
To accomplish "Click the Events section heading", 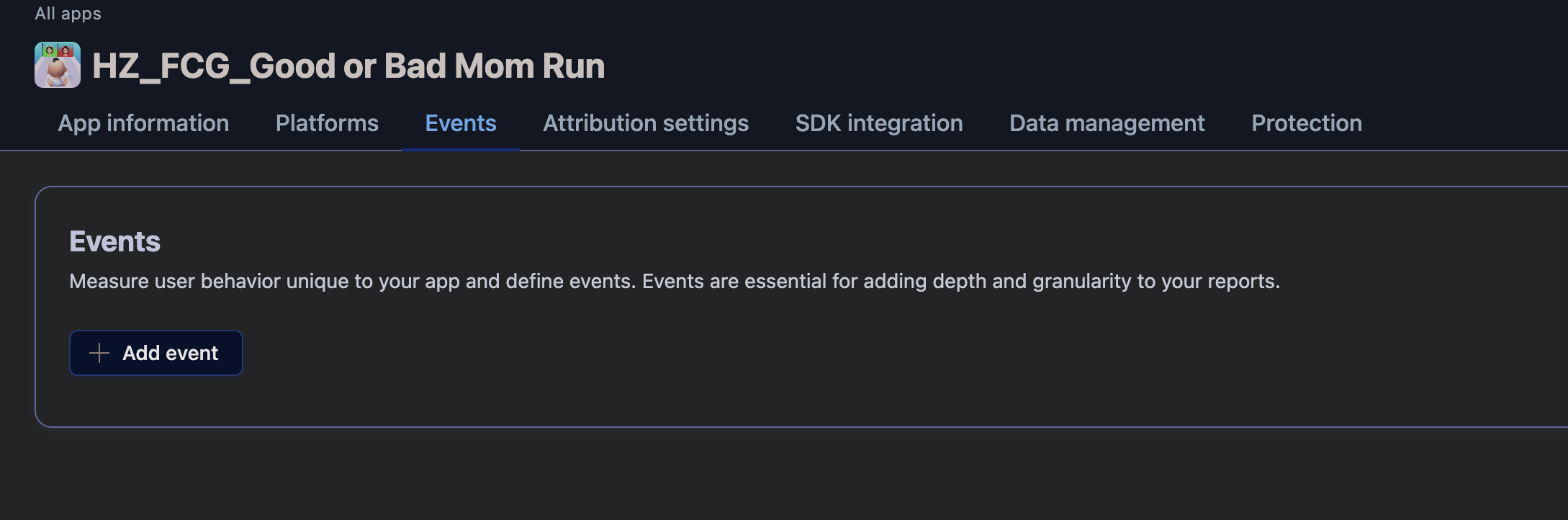I will click(114, 241).
